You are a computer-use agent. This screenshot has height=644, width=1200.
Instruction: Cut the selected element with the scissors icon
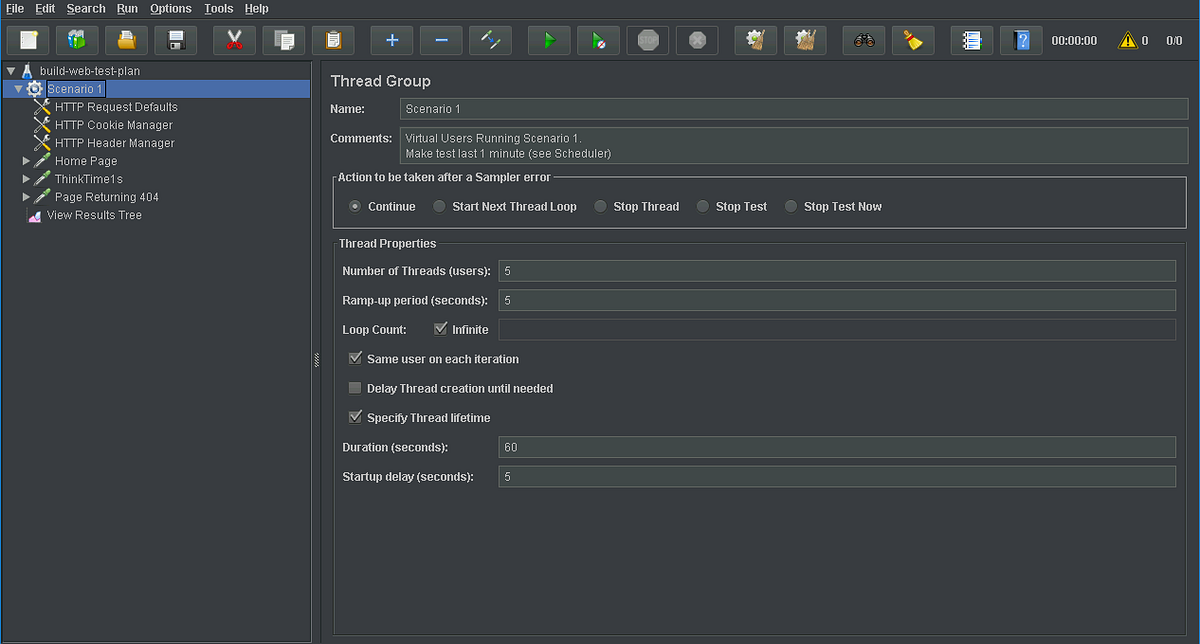point(233,40)
